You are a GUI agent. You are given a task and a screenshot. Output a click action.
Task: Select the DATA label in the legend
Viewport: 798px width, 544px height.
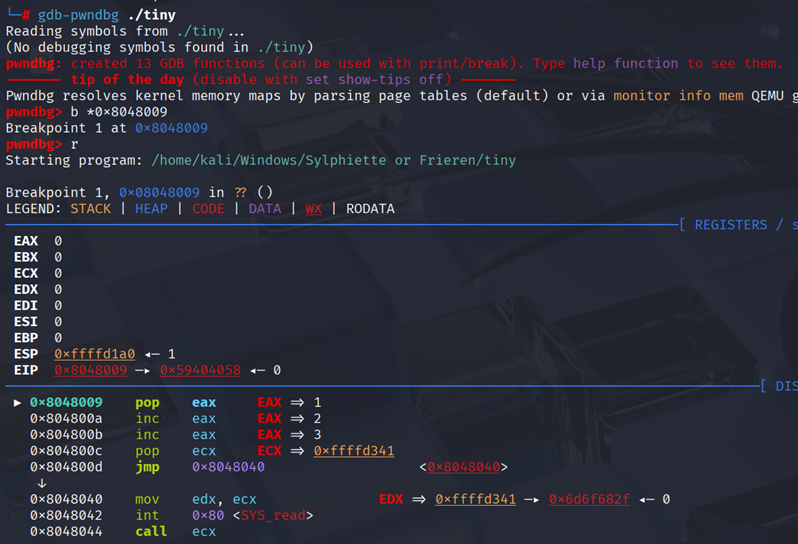coord(265,209)
